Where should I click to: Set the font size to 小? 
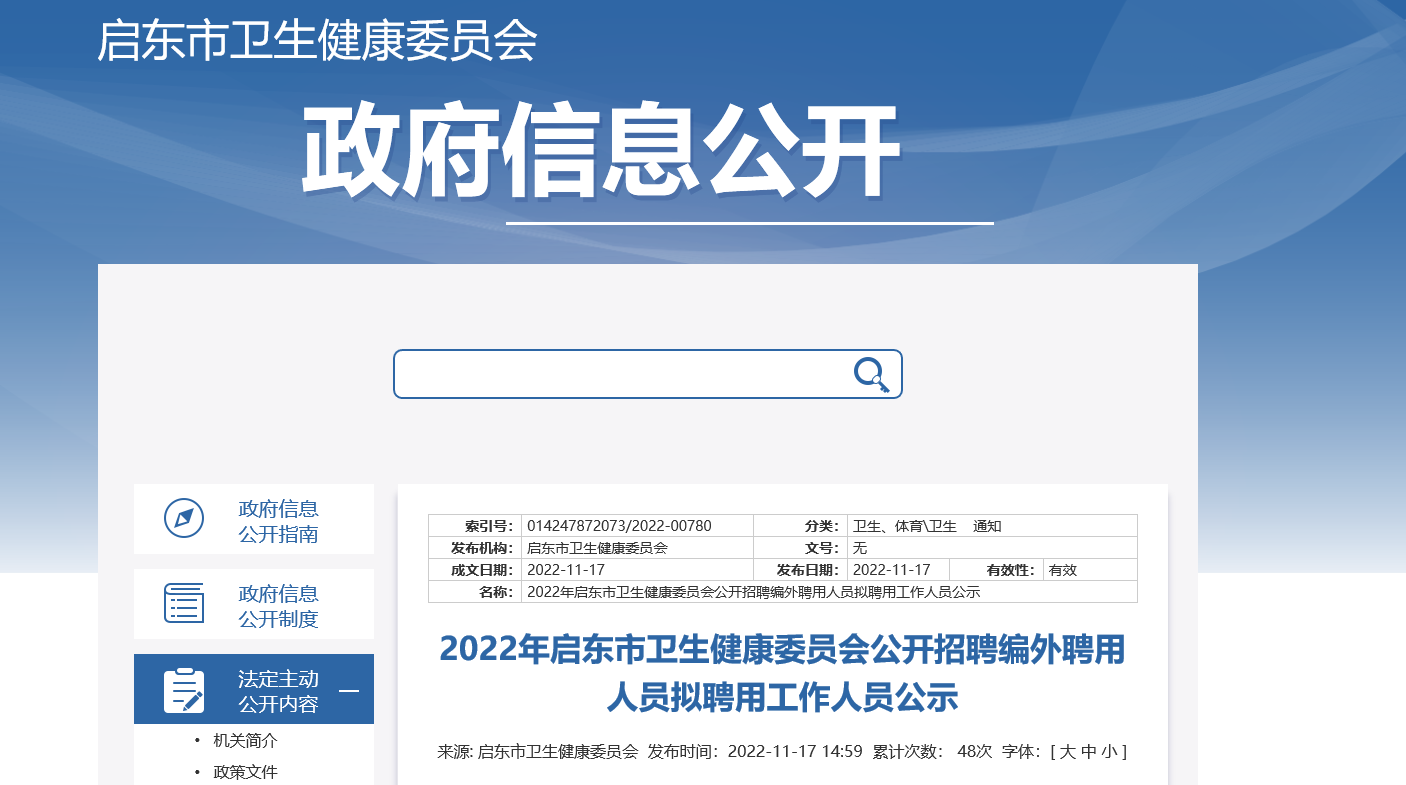(x=1110, y=752)
